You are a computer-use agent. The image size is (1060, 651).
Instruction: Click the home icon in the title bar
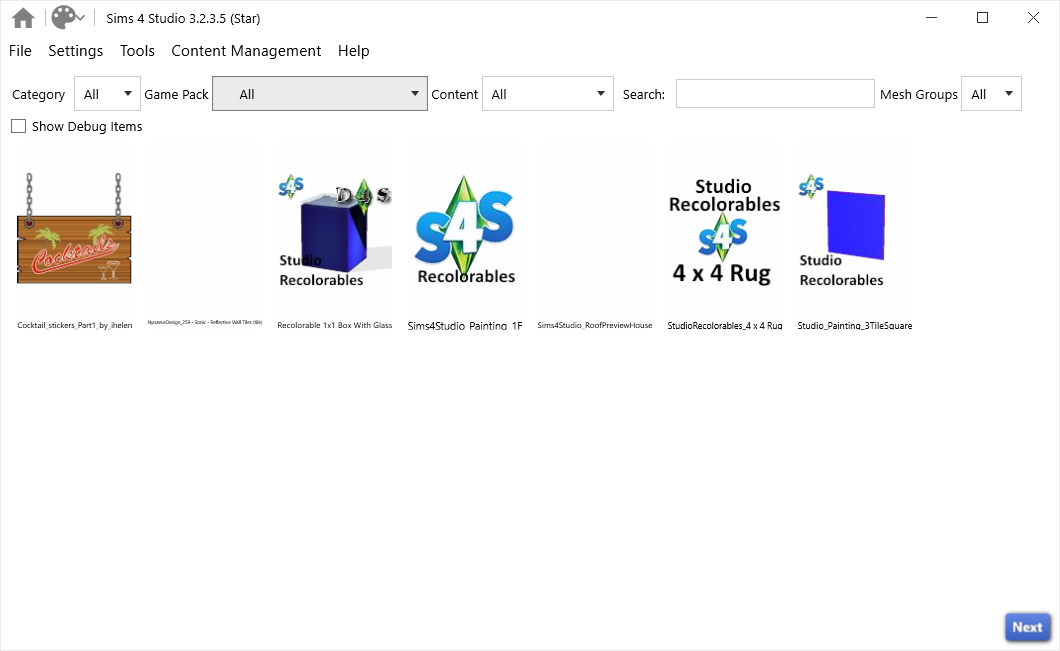[22, 17]
